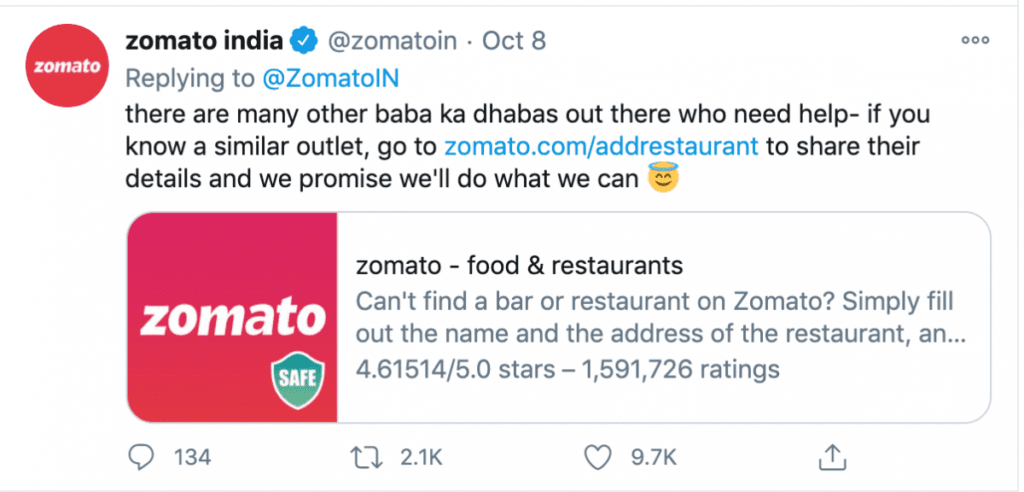Image resolution: width=1024 pixels, height=492 pixels.
Task: Click the @zomatoin handle
Action: tap(392, 41)
